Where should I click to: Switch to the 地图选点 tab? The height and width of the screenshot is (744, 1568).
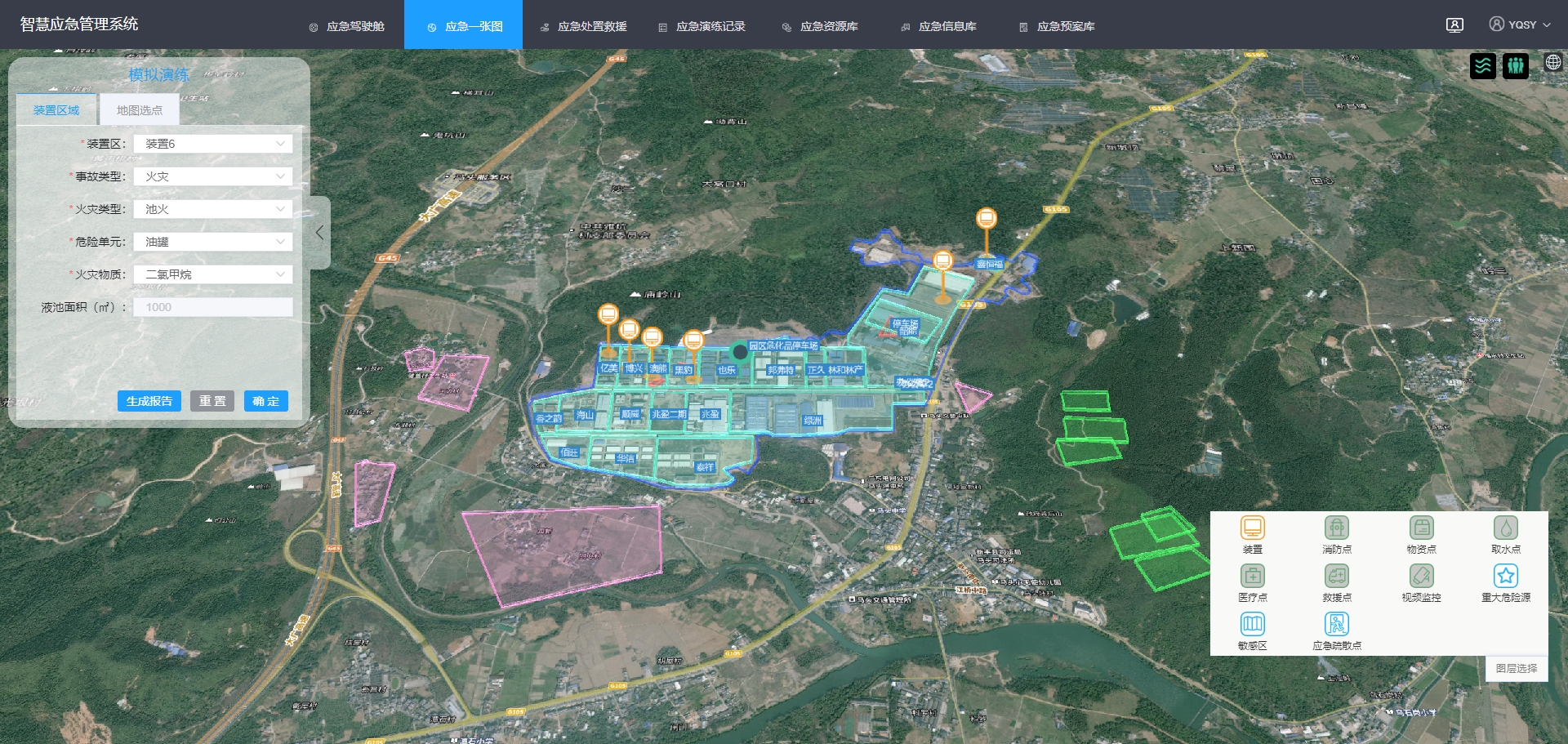[x=139, y=110]
